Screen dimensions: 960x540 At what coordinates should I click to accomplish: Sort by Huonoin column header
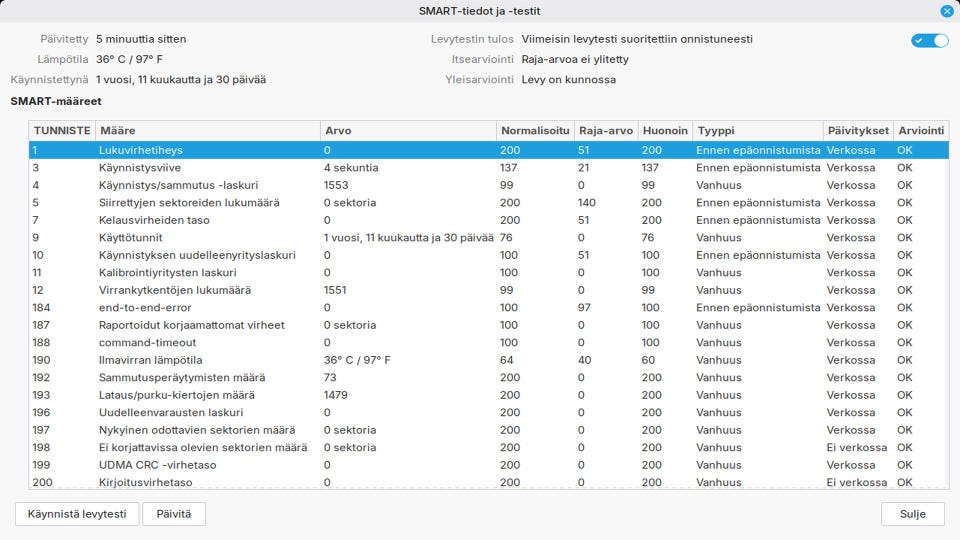point(665,130)
